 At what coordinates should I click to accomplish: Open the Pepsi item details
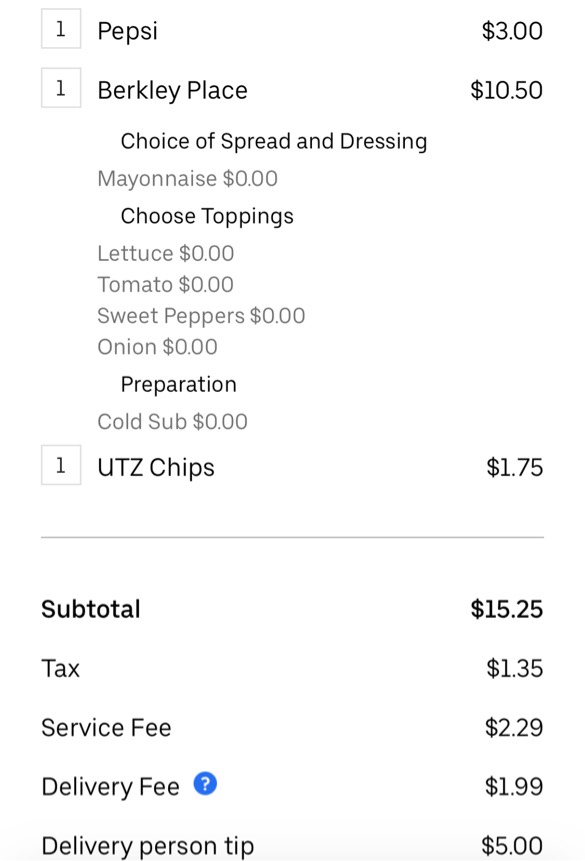click(128, 31)
